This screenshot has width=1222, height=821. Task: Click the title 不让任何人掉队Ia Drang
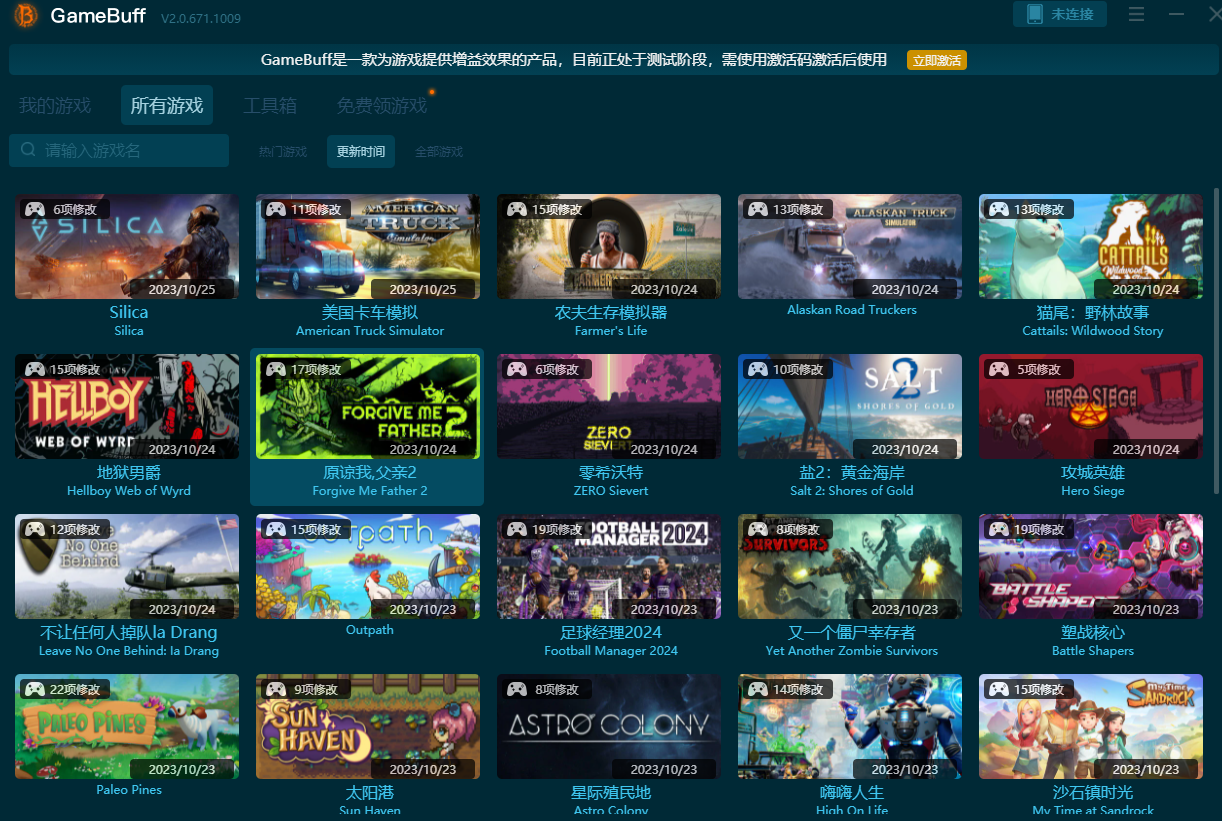point(128,632)
